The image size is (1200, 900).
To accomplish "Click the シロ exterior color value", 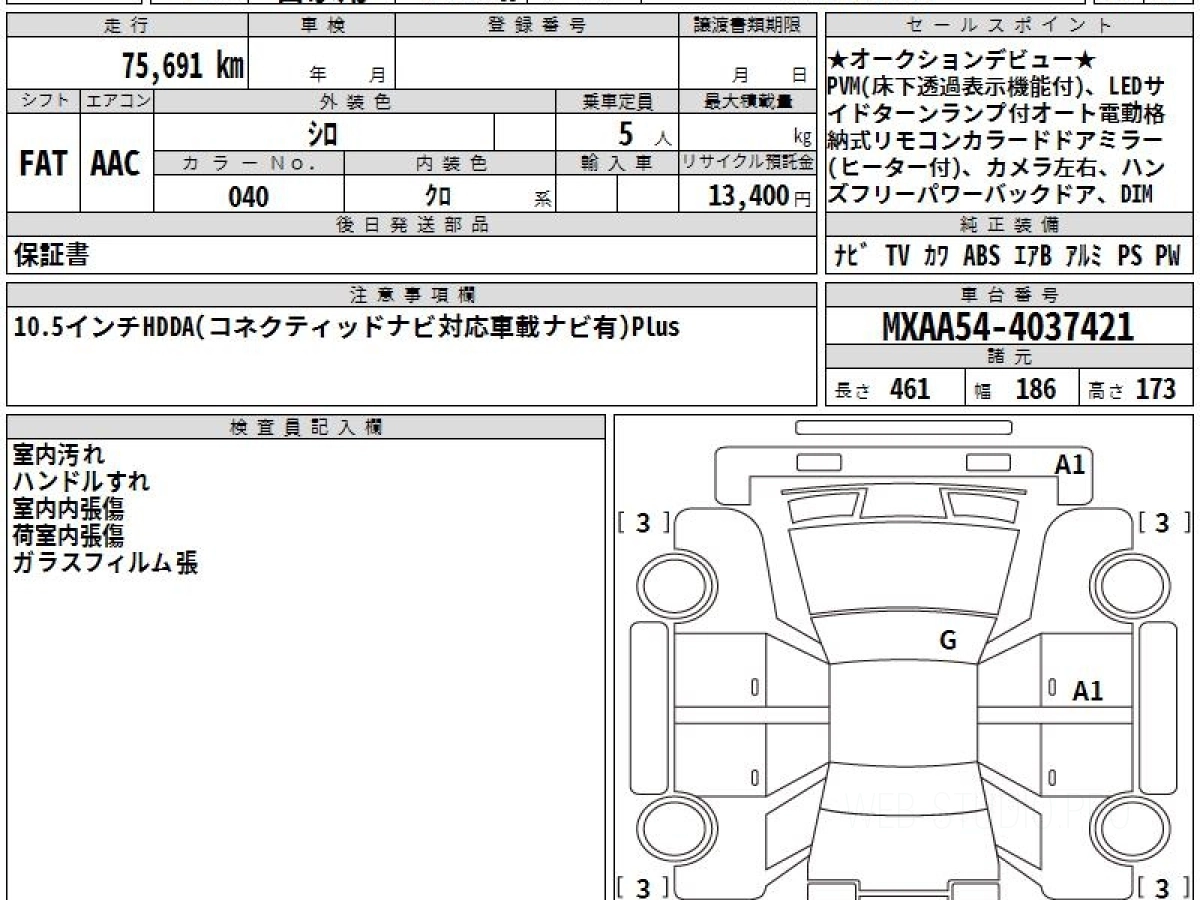I will pos(323,132).
